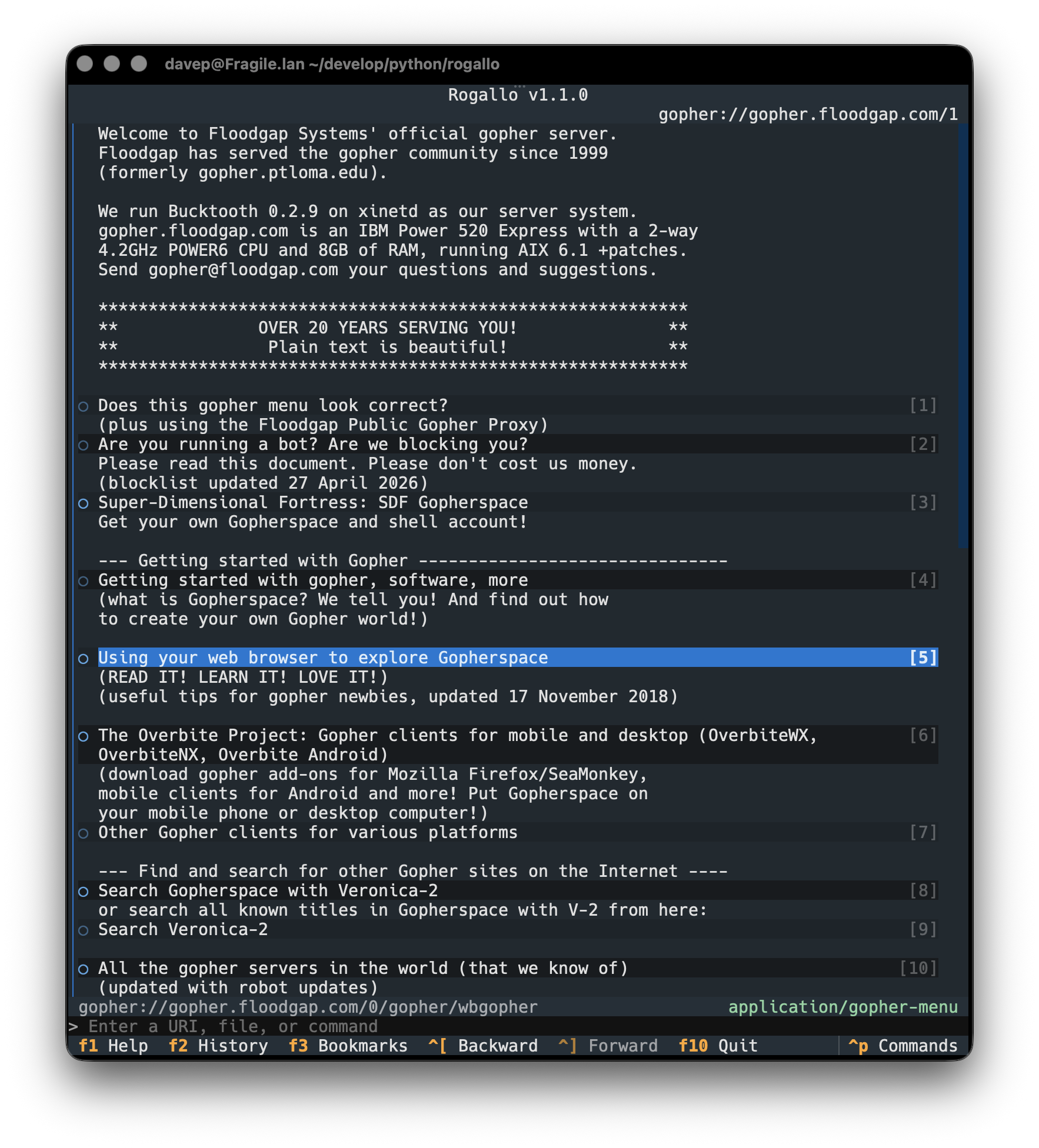
Task: Quit Rogallo via f10 footer item
Action: click(718, 1046)
